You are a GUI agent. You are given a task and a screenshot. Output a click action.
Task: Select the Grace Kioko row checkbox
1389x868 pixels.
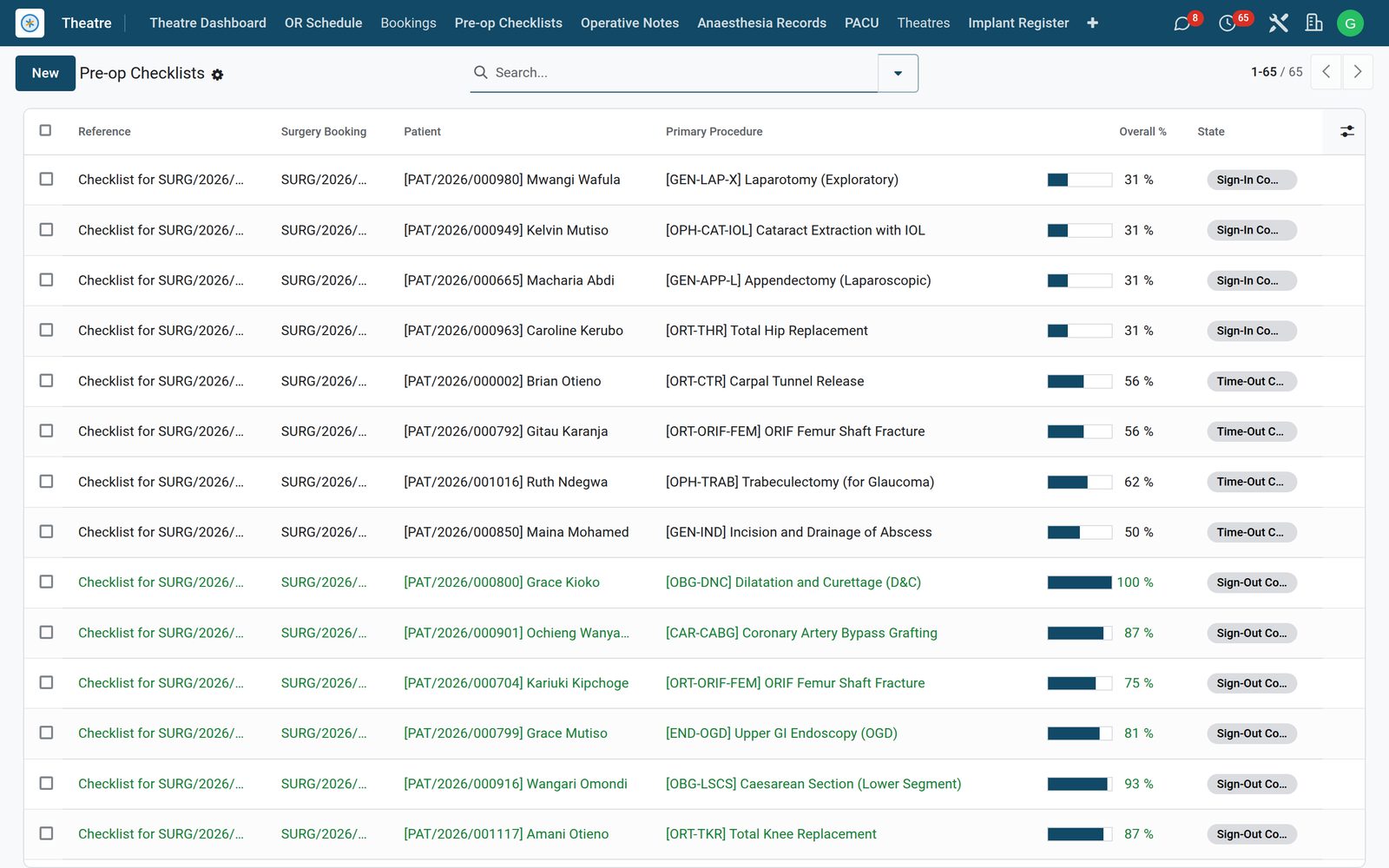point(46,582)
